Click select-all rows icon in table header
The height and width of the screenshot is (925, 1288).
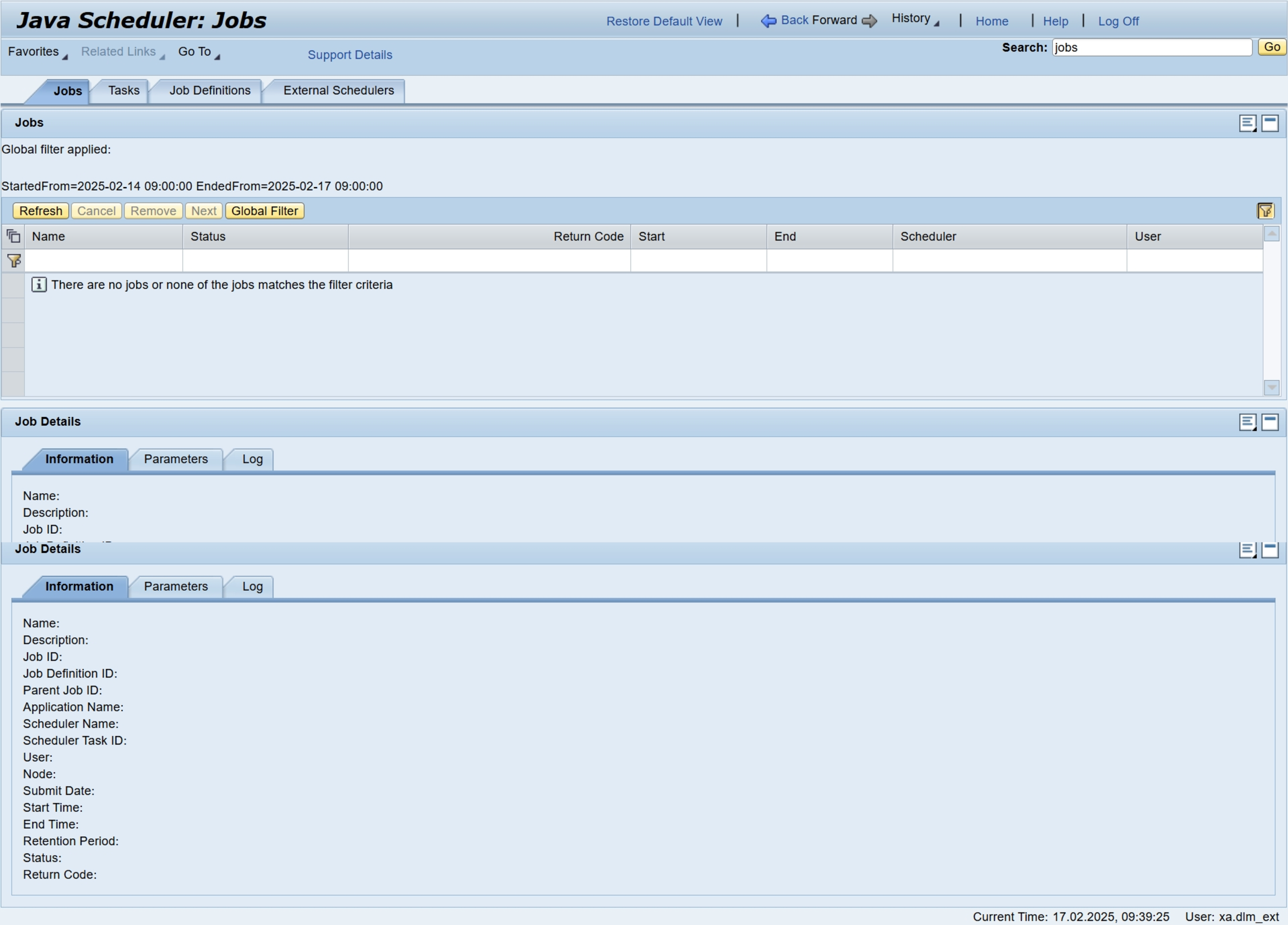13,236
